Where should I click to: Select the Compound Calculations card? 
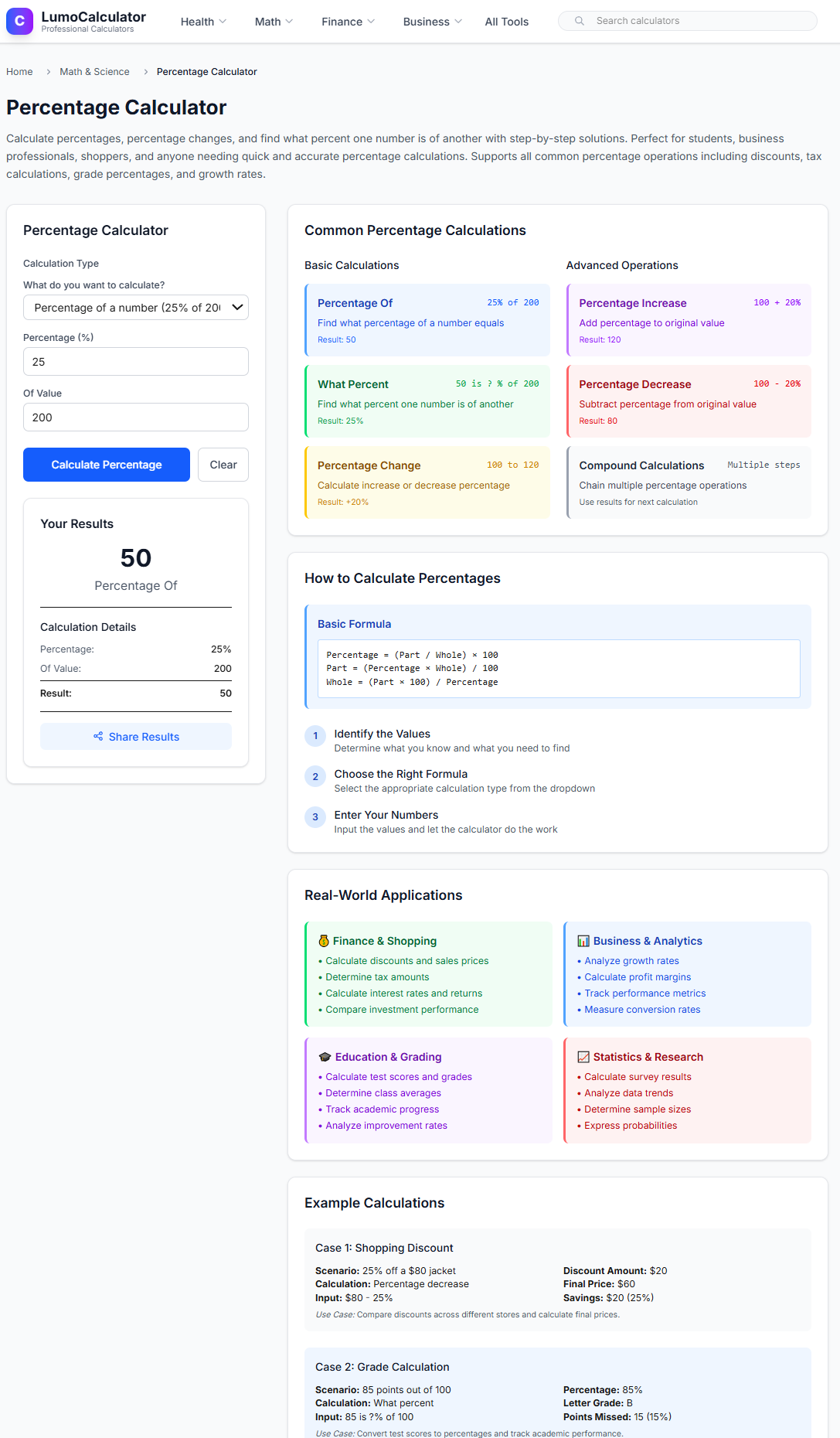[x=689, y=482]
